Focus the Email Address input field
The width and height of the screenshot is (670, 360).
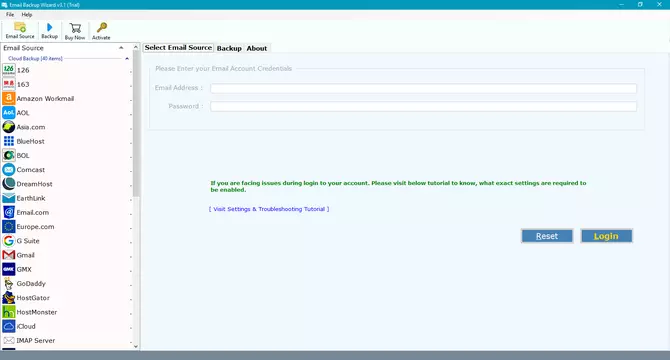coord(423,88)
